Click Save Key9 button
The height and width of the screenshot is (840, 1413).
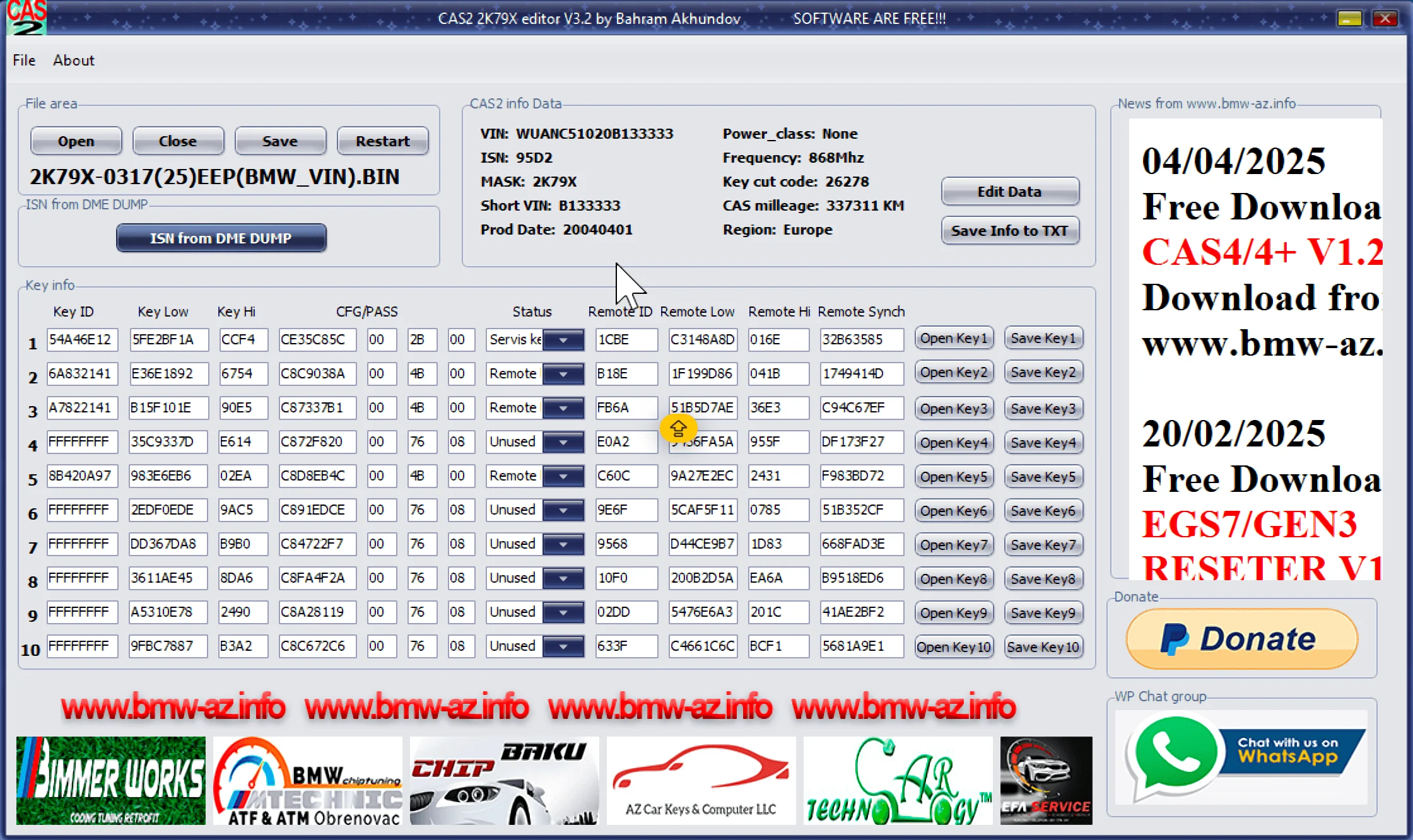coord(1043,613)
